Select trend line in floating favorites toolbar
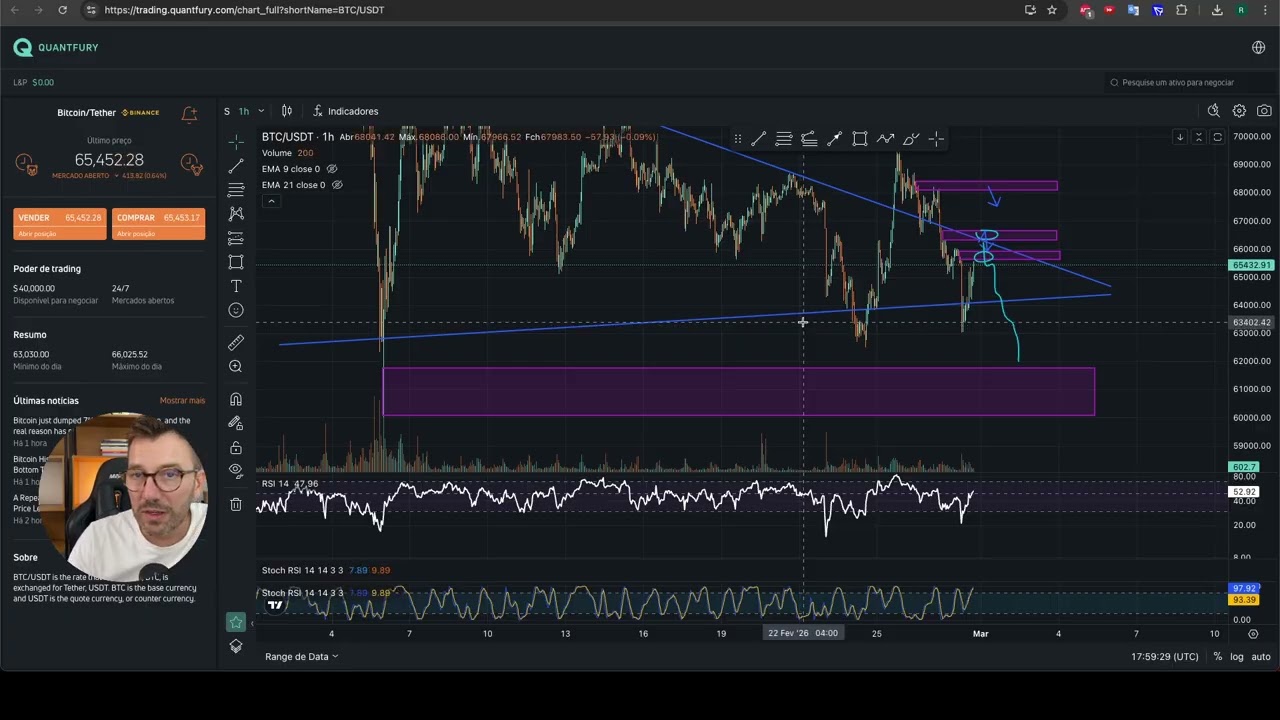 coord(759,139)
